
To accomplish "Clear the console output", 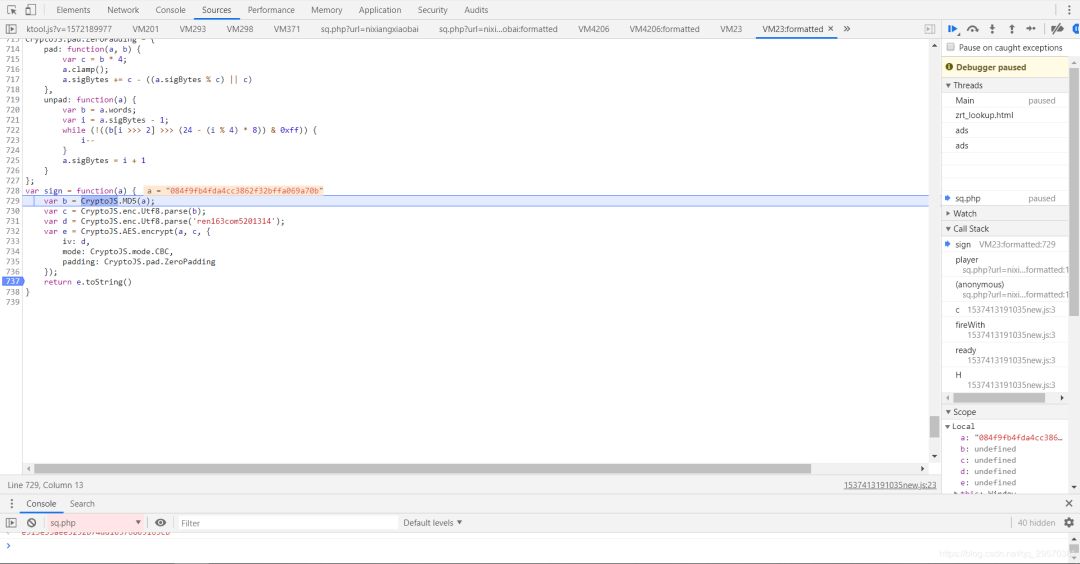I will tap(32, 523).
